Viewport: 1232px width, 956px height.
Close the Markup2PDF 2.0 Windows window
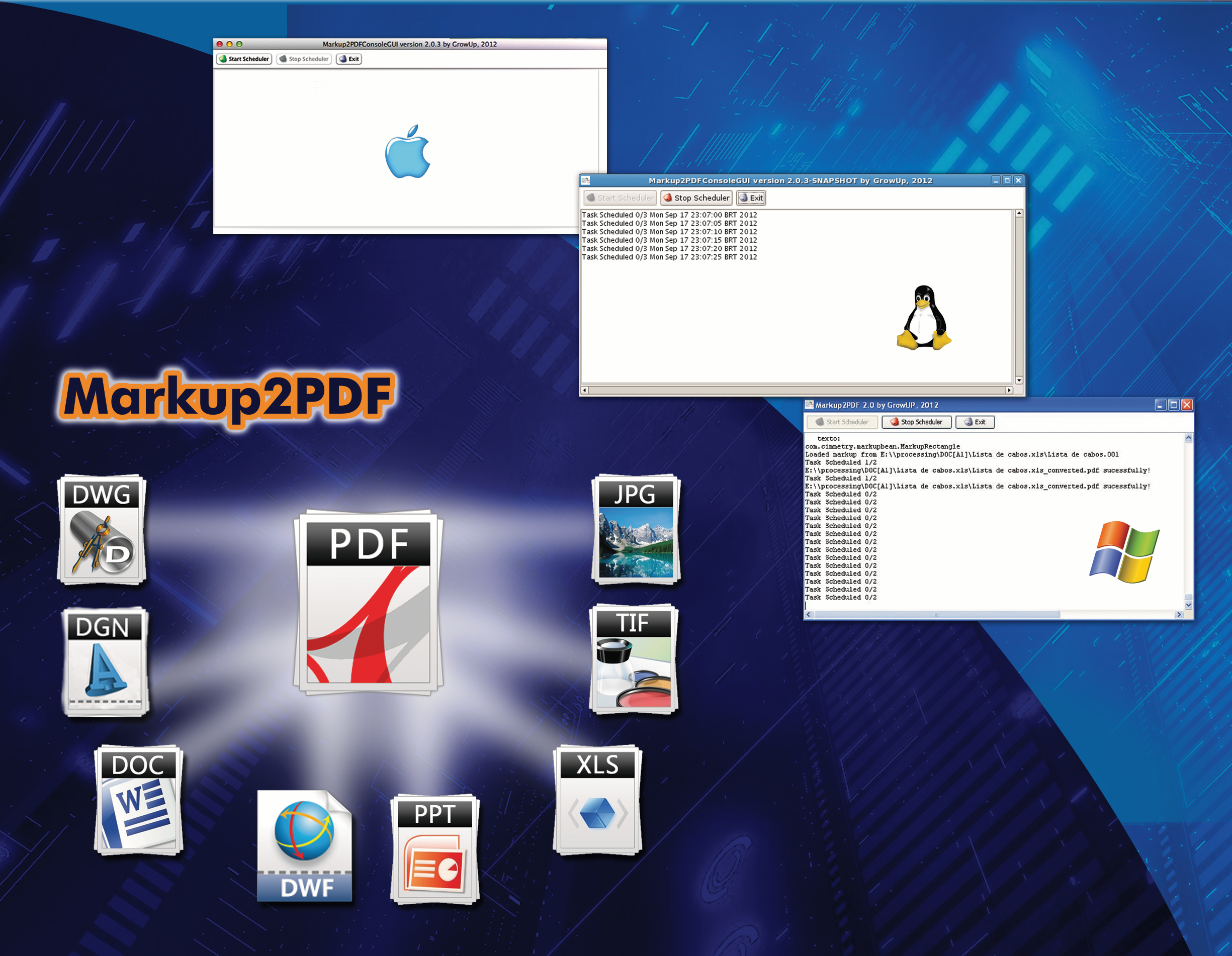pos(1187,405)
